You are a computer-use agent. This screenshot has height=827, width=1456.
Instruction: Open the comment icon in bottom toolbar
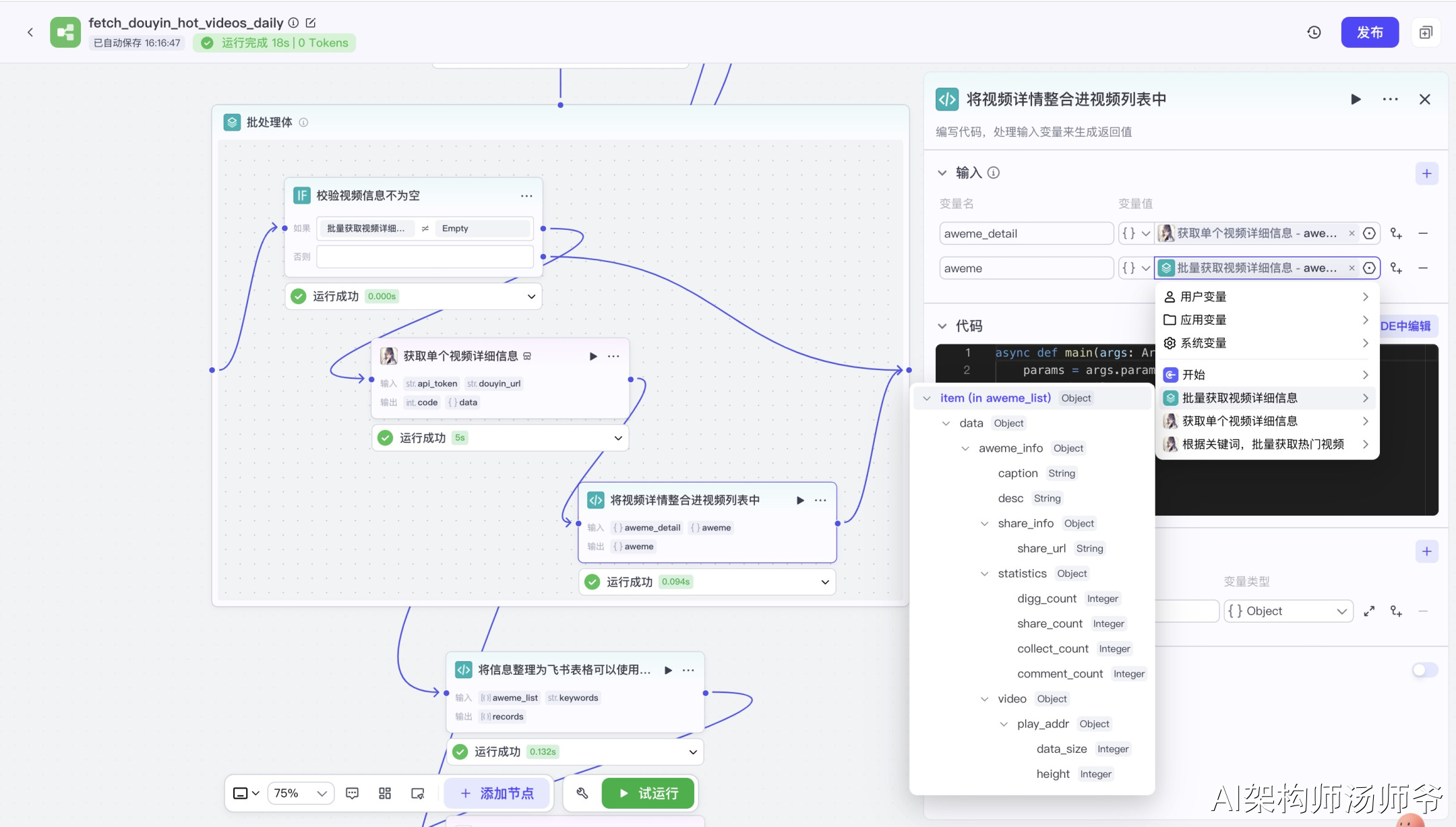point(352,793)
